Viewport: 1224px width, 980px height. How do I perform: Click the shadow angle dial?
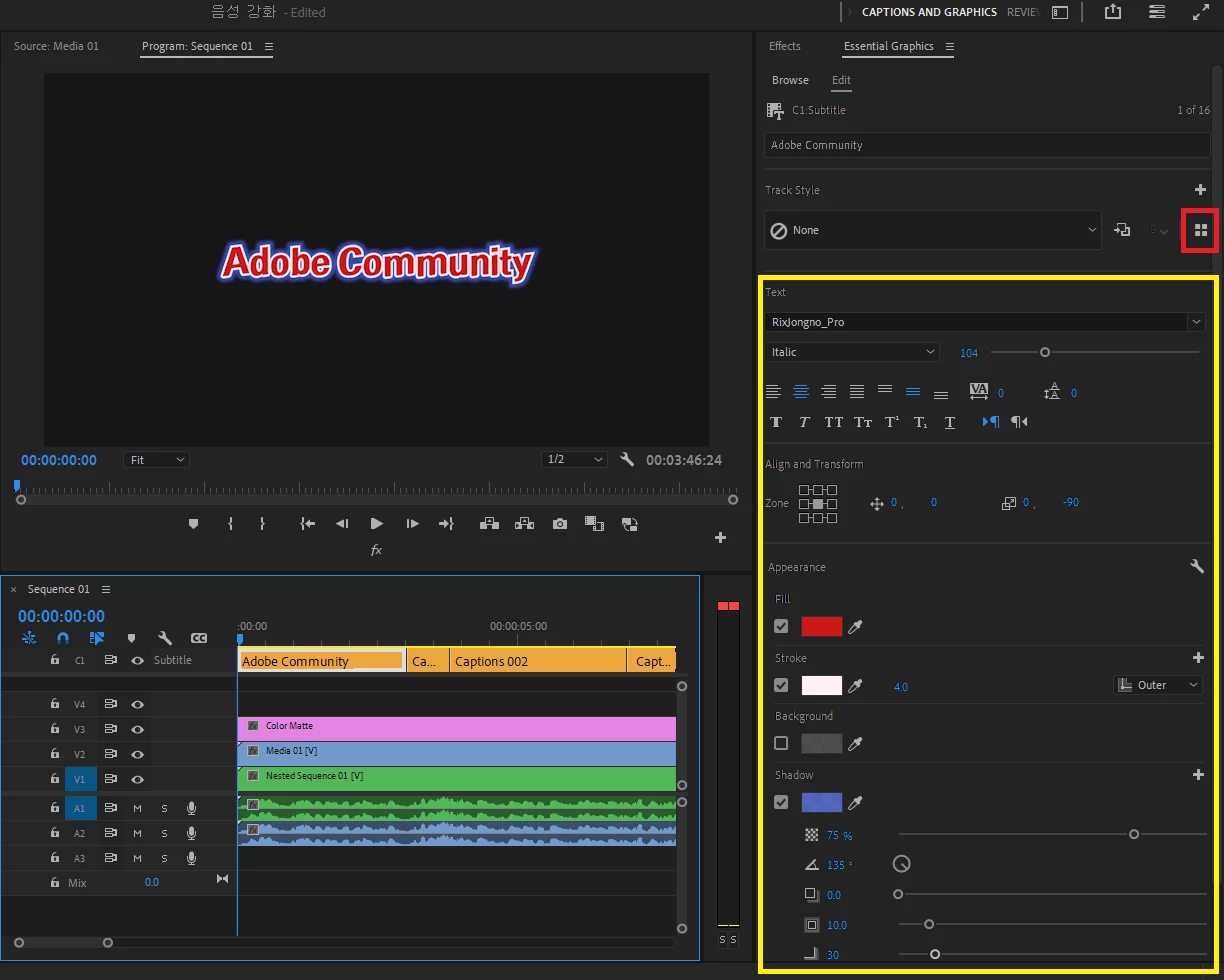pos(901,864)
